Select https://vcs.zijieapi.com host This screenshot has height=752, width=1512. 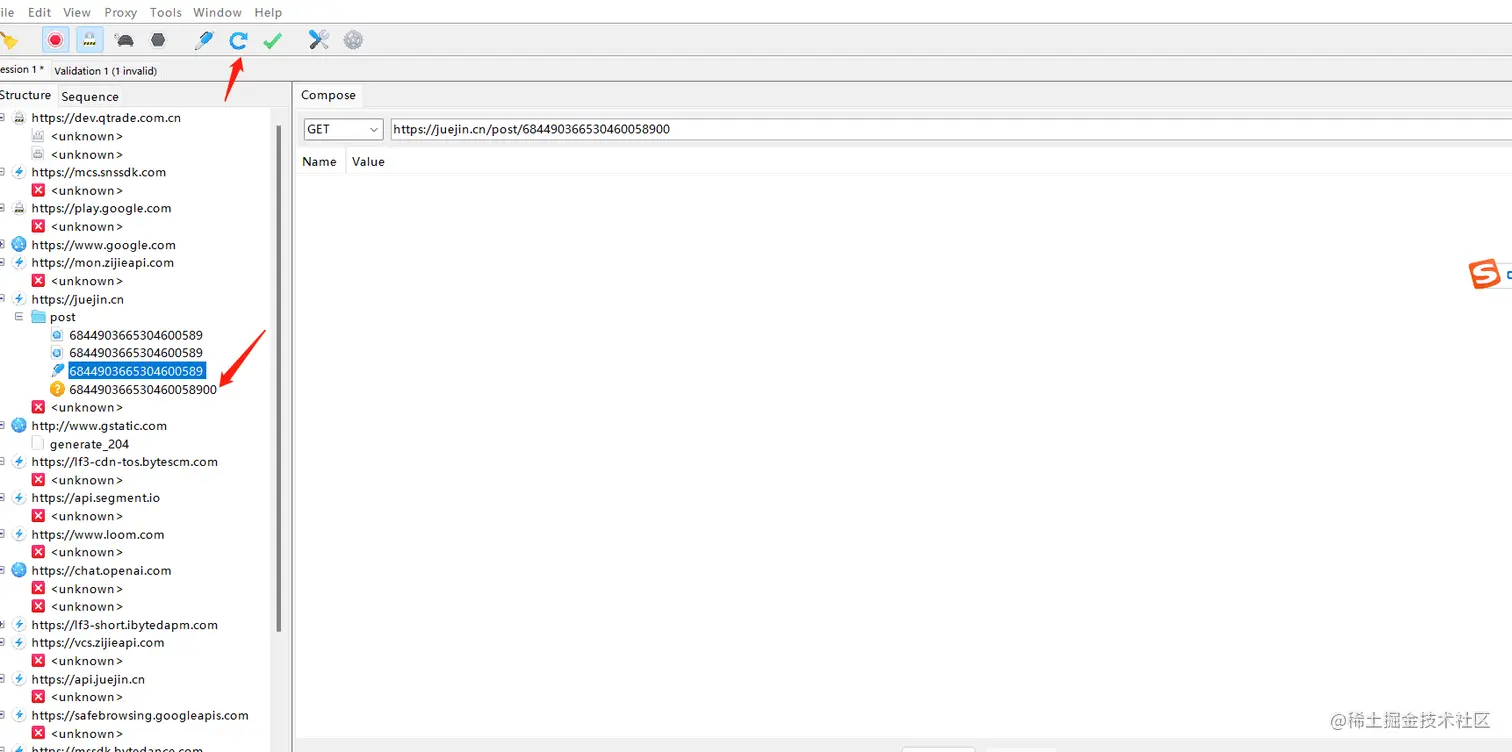(97, 643)
